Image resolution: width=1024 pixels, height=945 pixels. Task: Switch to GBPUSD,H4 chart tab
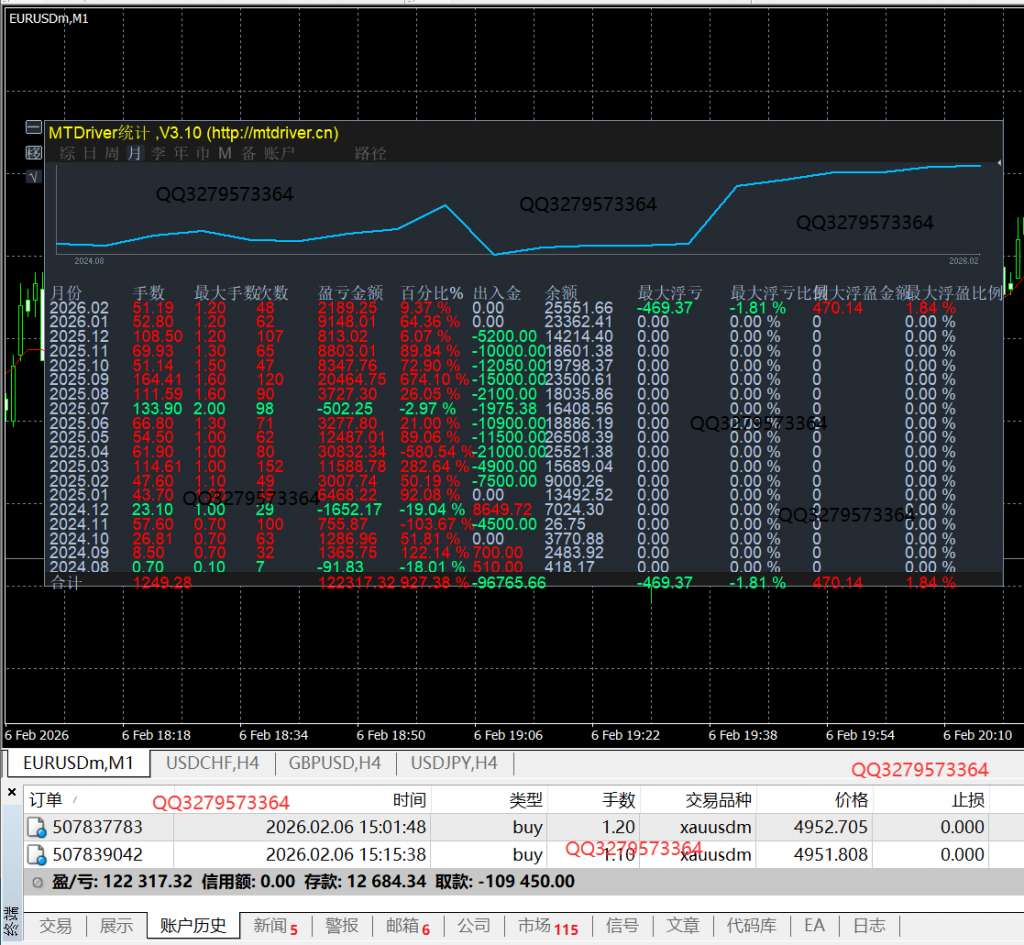[334, 763]
